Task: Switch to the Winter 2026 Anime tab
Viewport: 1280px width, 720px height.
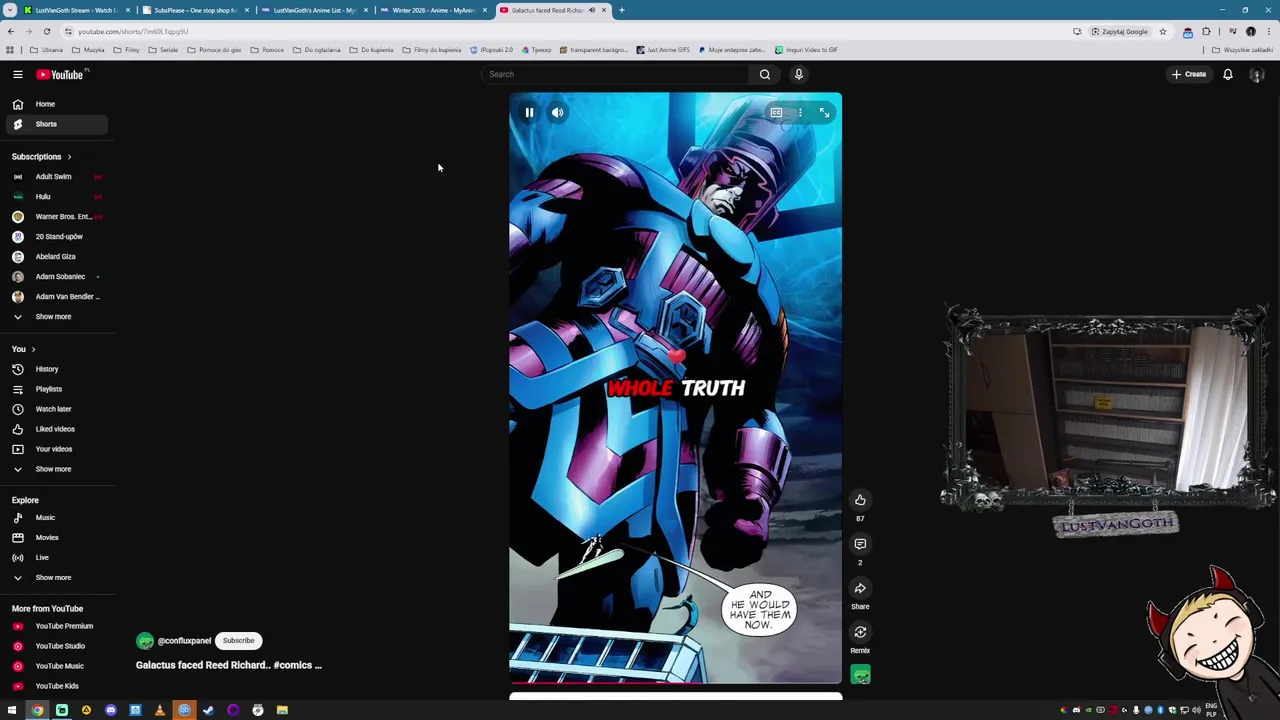Action: pyautogui.click(x=433, y=10)
